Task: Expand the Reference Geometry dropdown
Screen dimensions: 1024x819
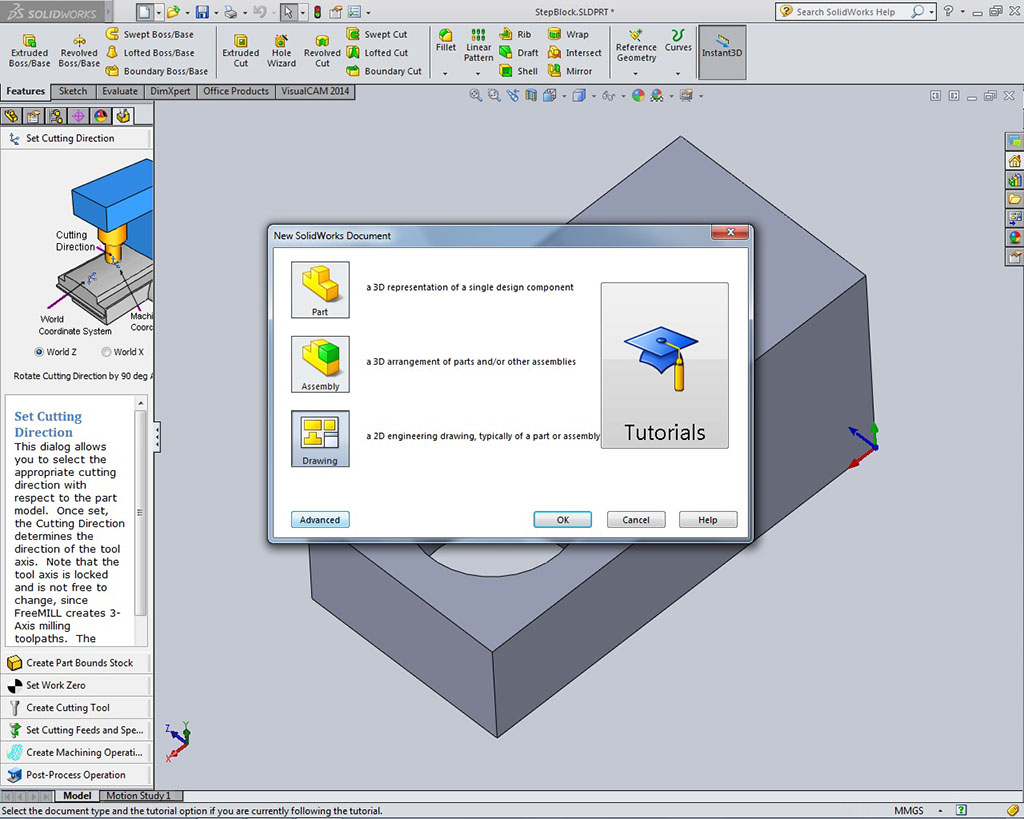Action: 636,73
